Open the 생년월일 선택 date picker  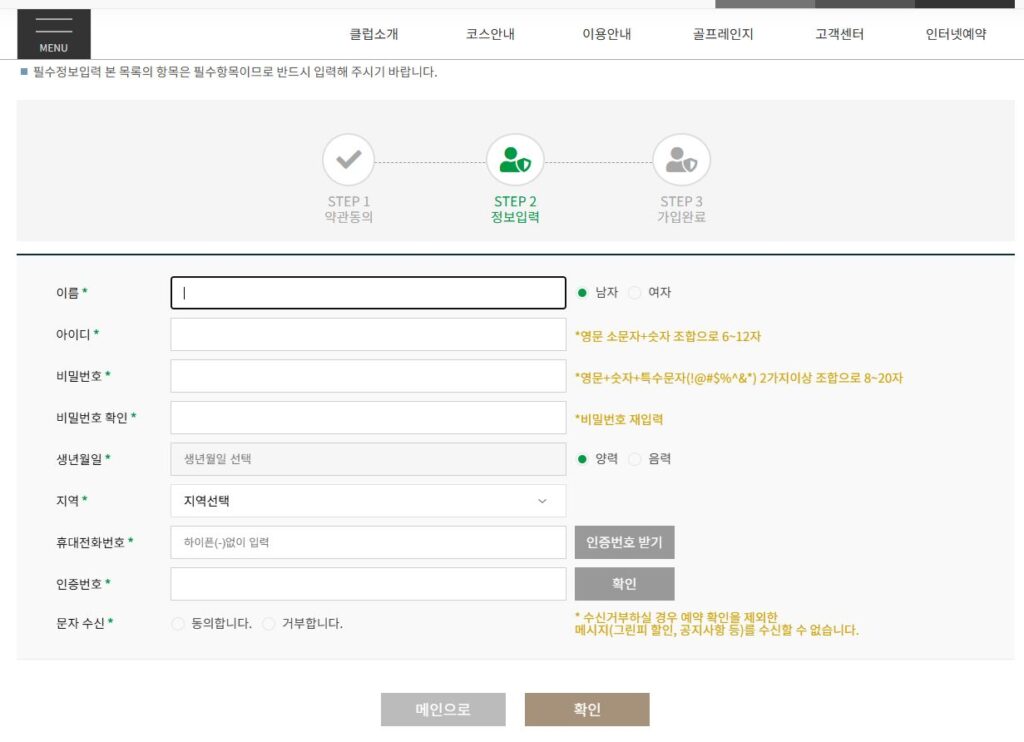point(368,459)
